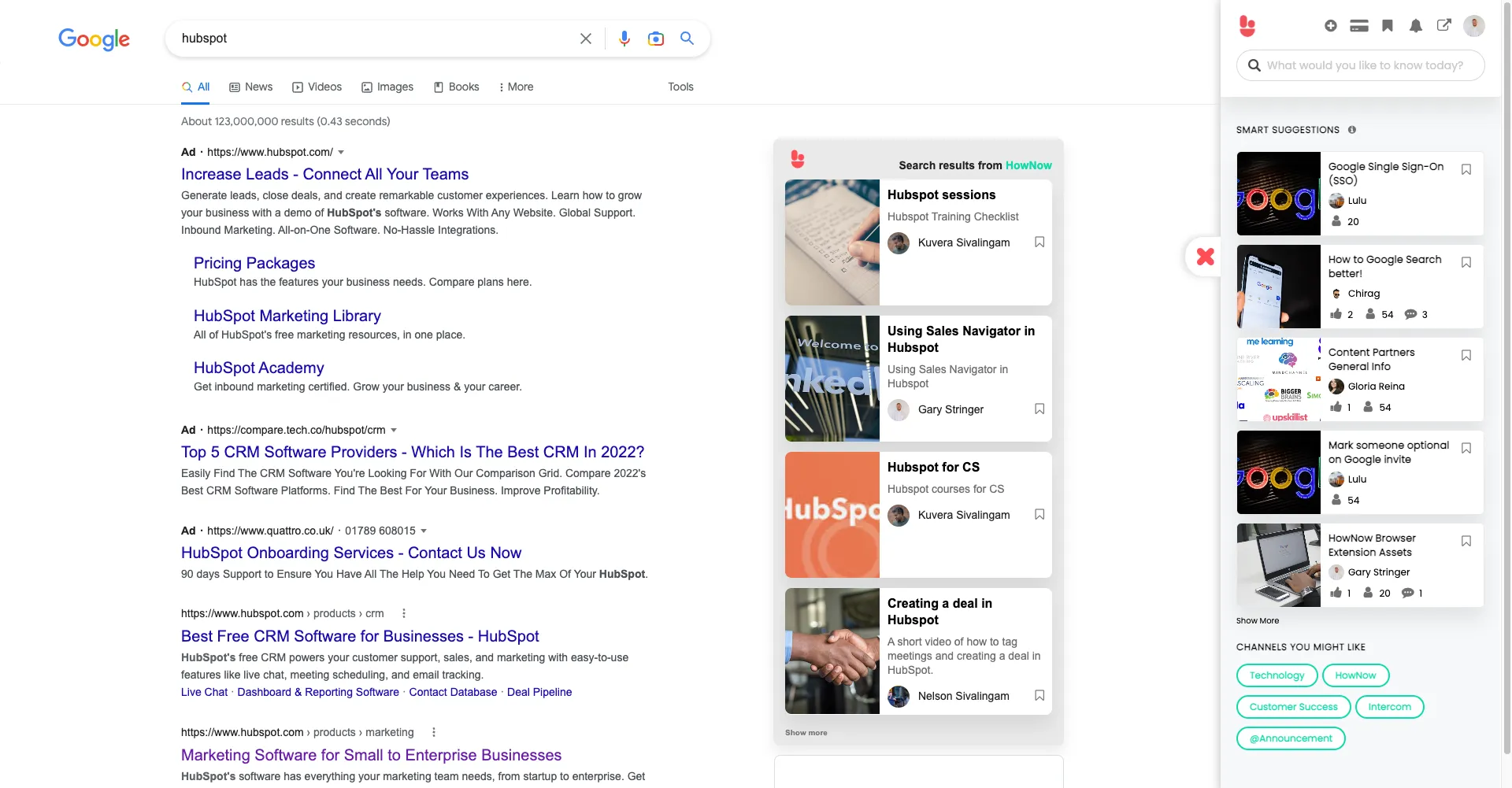
Task: Close HowNow sidebar with red X
Action: click(x=1205, y=257)
